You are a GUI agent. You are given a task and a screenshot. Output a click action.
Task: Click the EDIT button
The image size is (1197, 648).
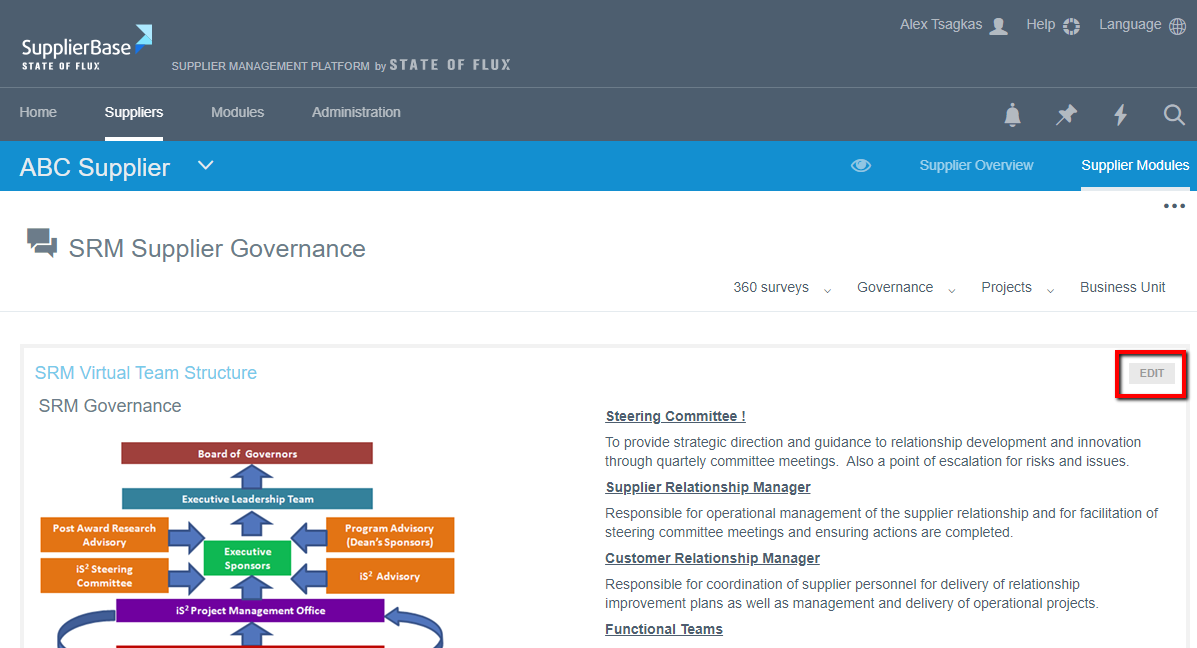click(1151, 372)
